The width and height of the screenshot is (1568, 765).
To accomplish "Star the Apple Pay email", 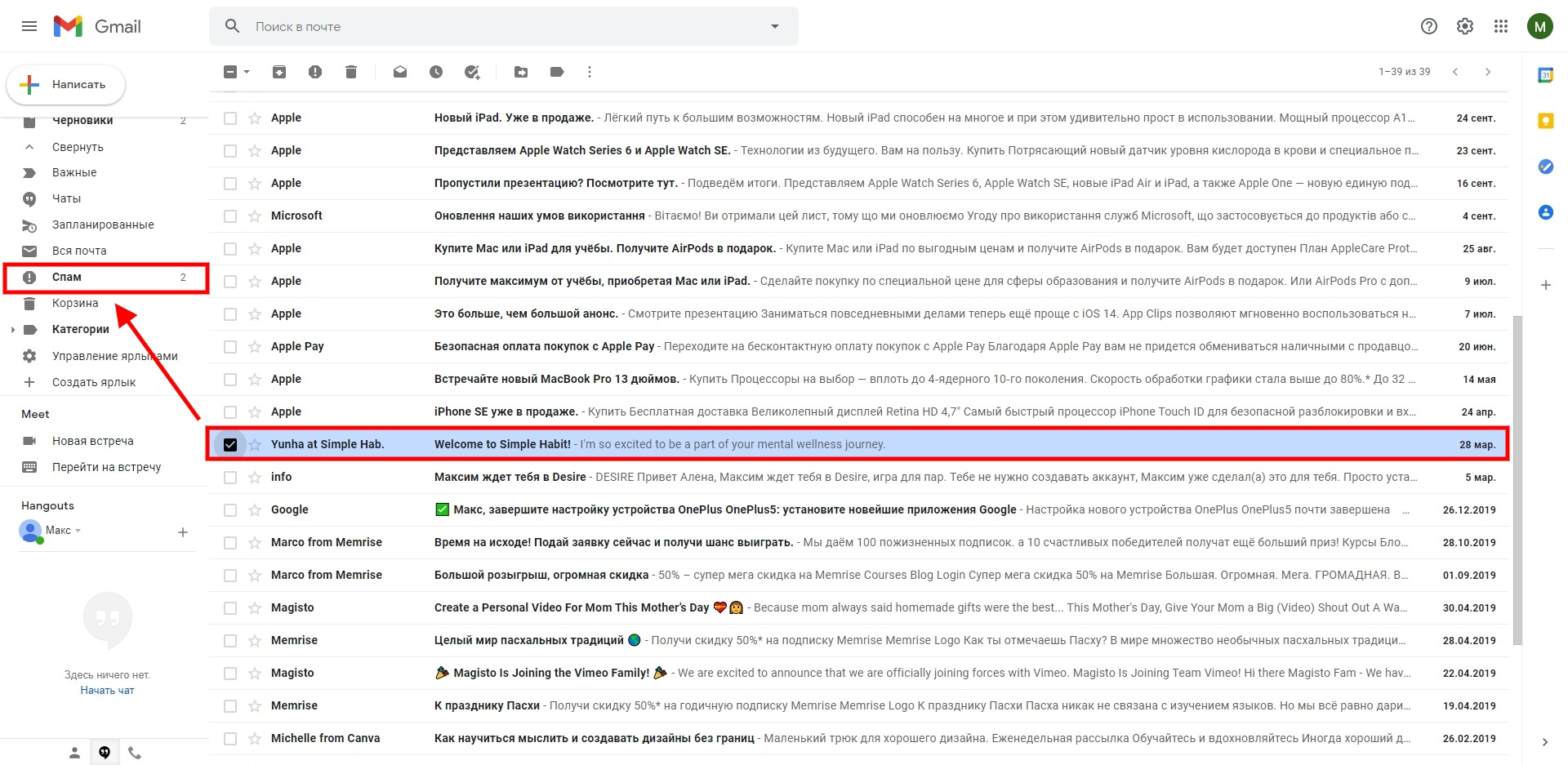I will (x=255, y=346).
